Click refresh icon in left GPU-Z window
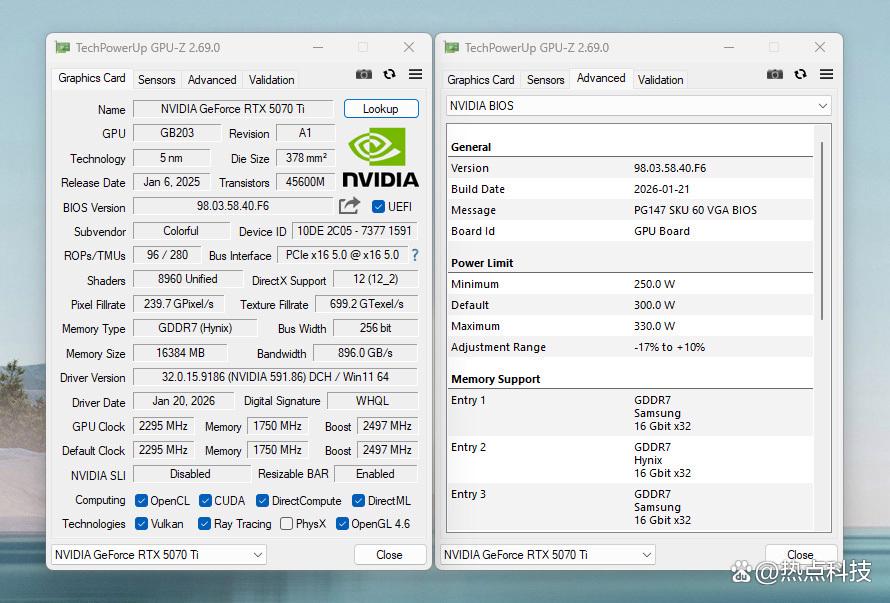The image size is (890, 603). 389,74
